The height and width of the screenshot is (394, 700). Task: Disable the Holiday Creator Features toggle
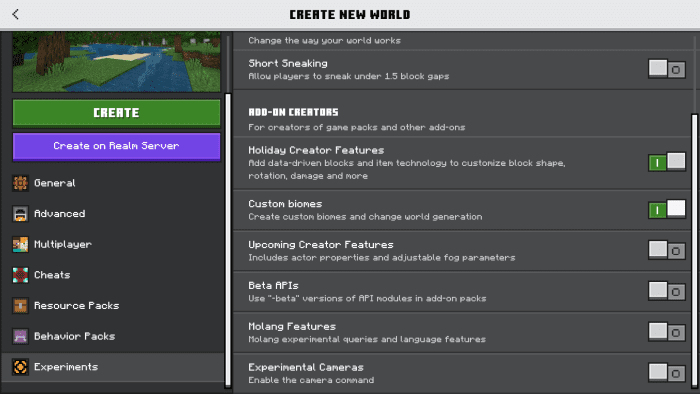pyautogui.click(x=667, y=162)
